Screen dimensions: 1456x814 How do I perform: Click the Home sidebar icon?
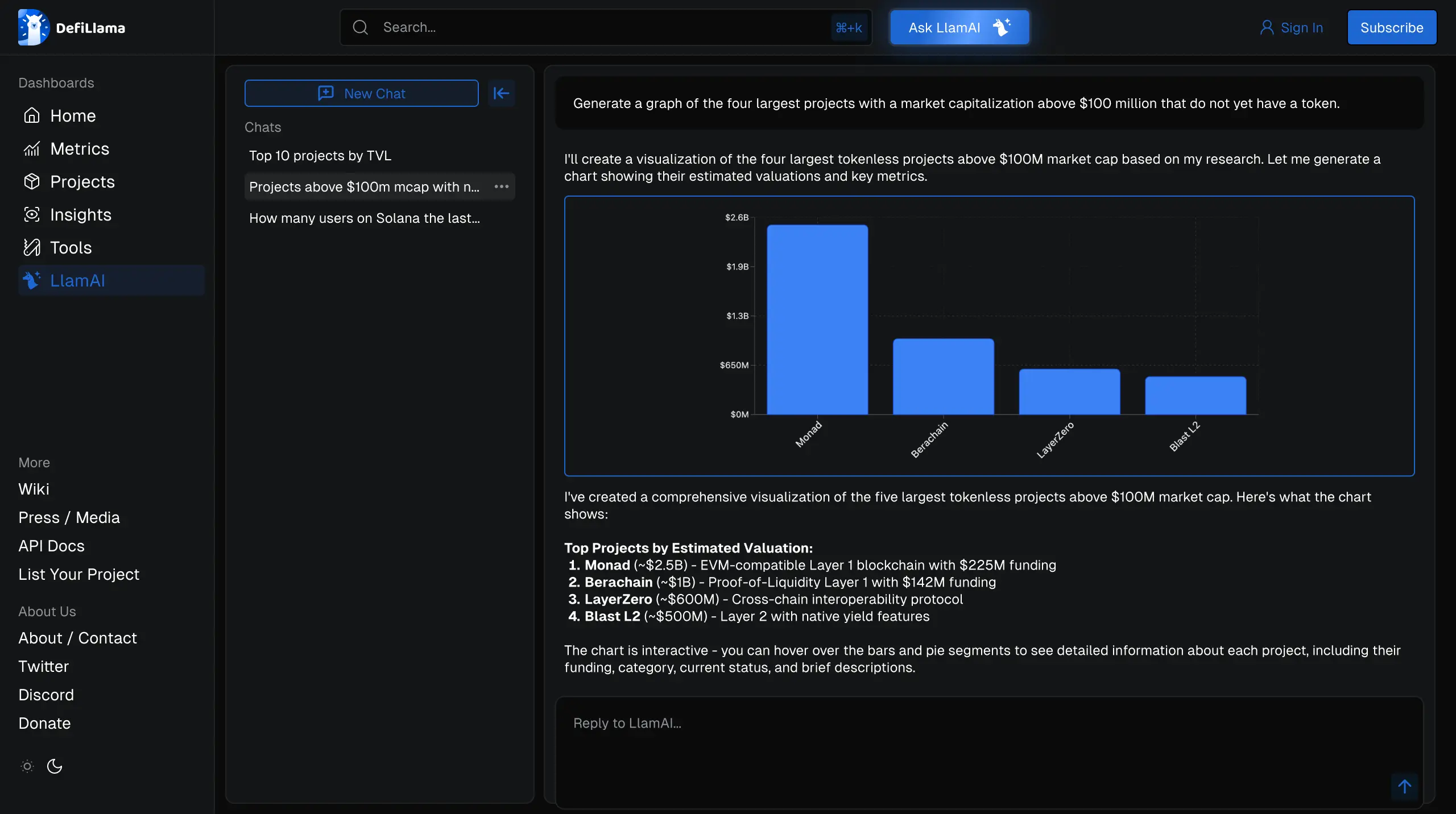(32, 115)
